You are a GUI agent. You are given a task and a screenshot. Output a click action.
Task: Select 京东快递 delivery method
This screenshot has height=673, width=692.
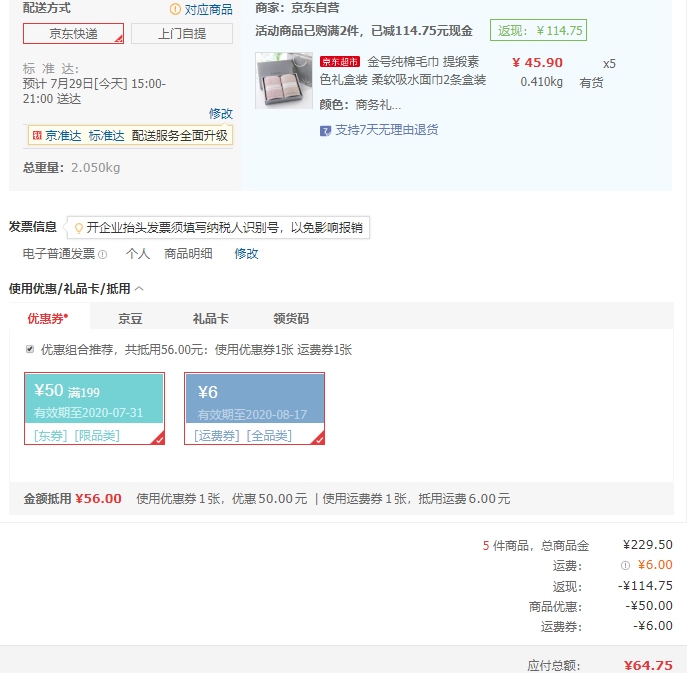(x=73, y=34)
